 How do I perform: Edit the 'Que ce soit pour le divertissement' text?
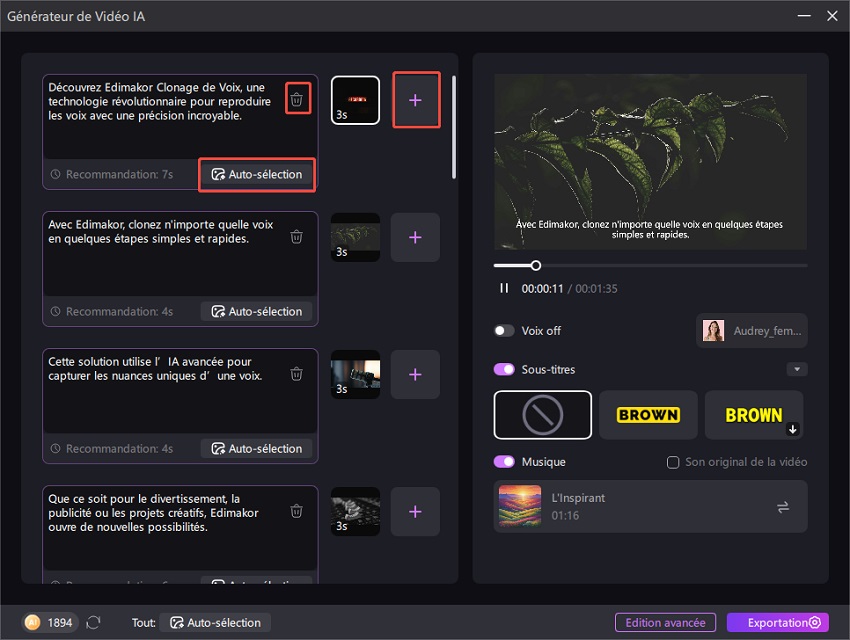(x=153, y=513)
